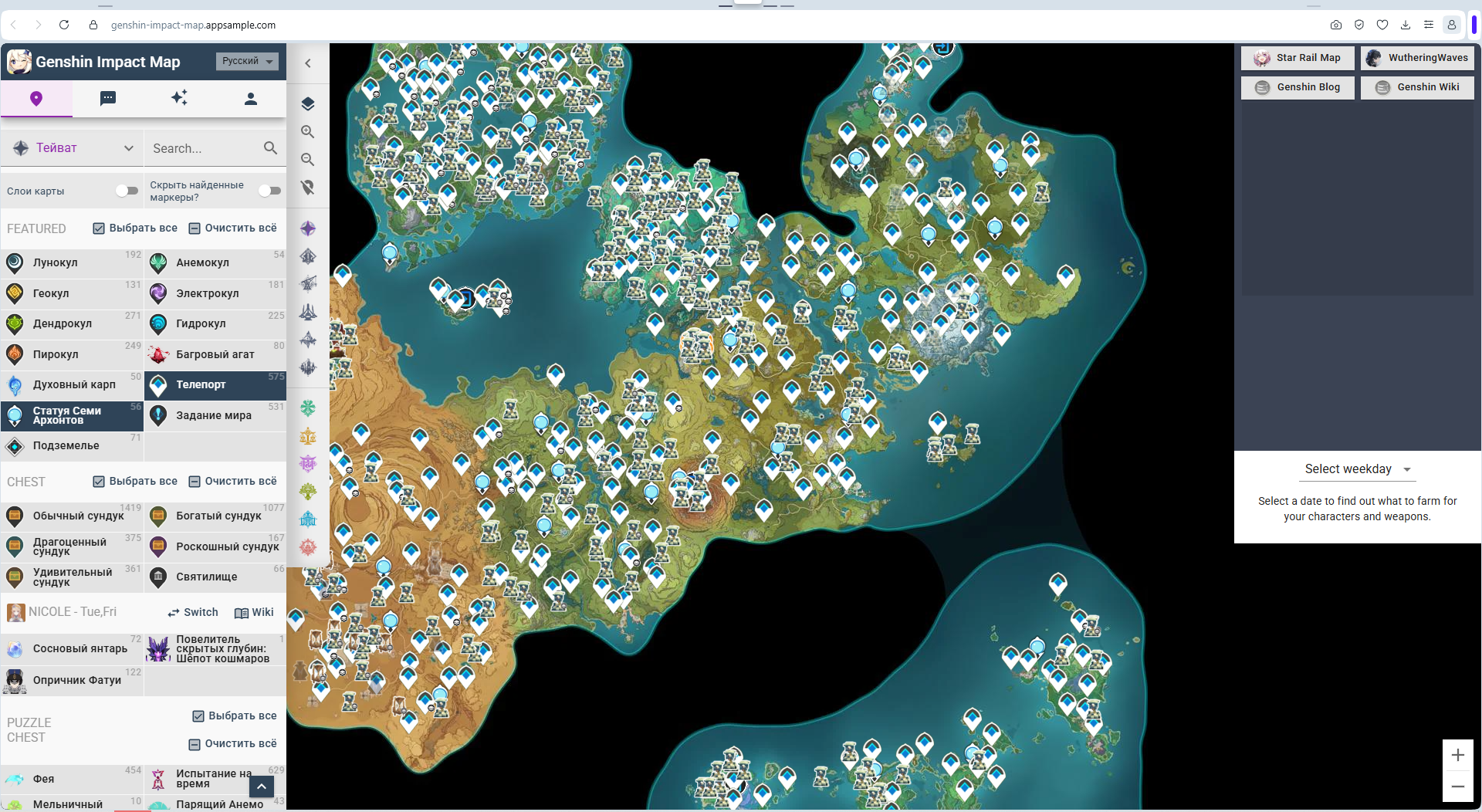Image resolution: width=1482 pixels, height=812 pixels.
Task: Click the plus zoom button on map
Action: 1458,756
